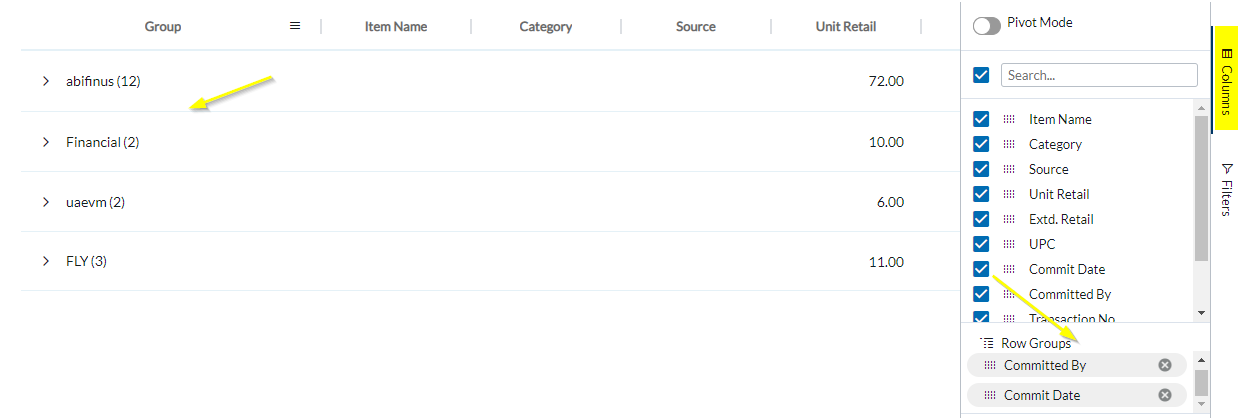The image size is (1254, 418).
Task: Sort by the Category column header
Action: point(546,26)
